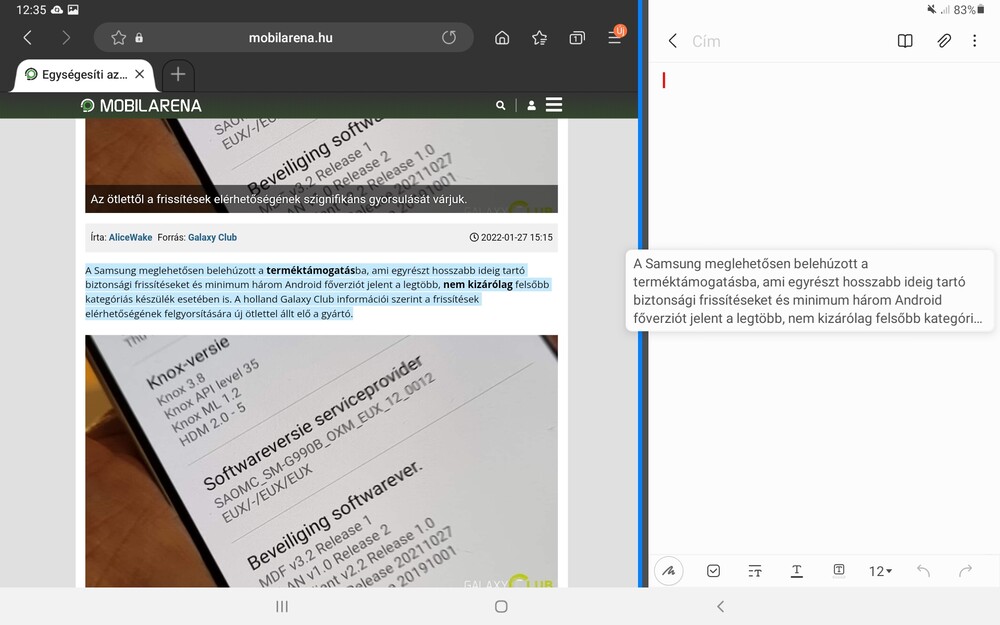Check the 83% battery indicator

click(x=969, y=10)
